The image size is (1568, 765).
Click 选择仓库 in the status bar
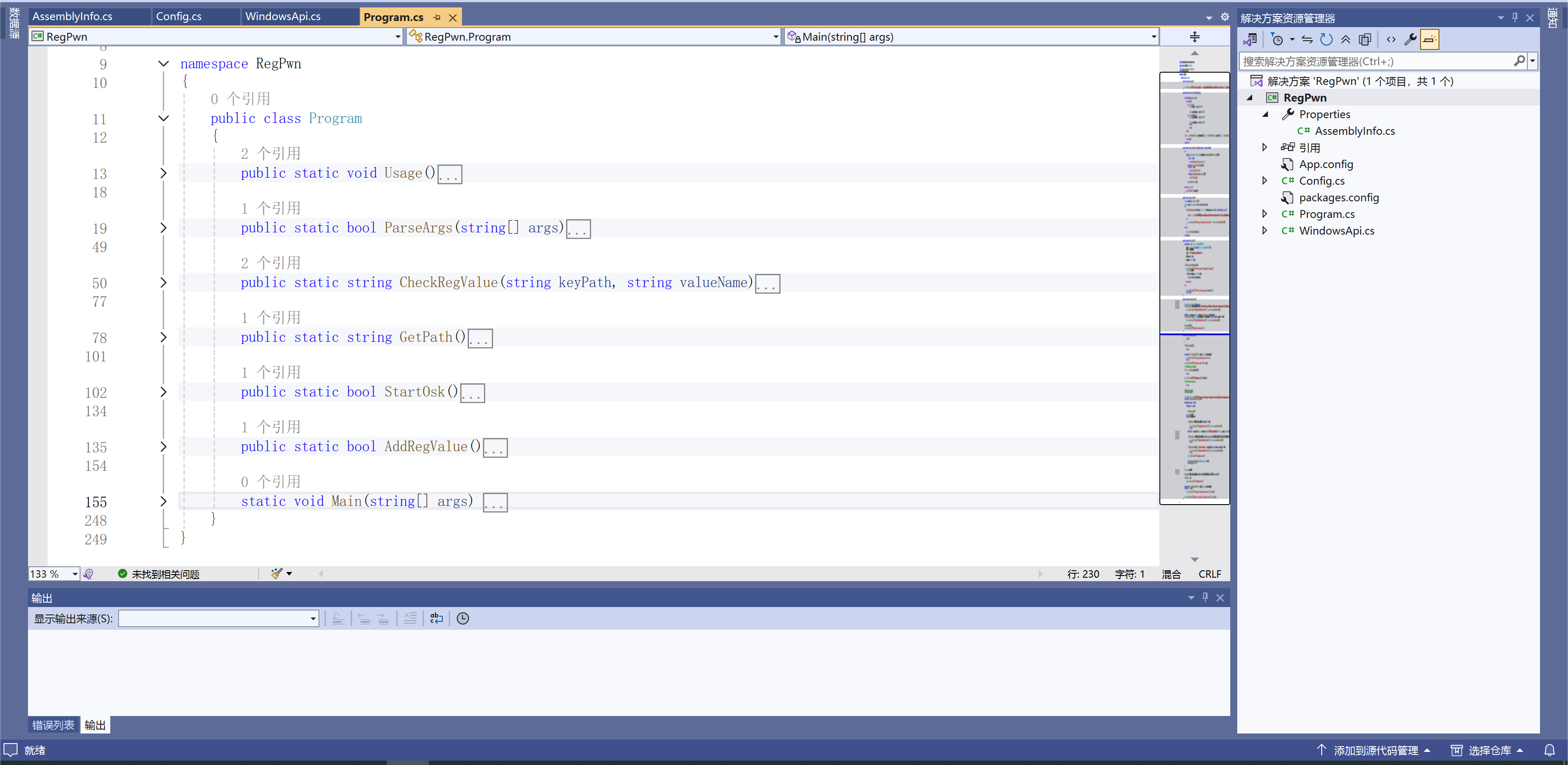coord(1490,751)
